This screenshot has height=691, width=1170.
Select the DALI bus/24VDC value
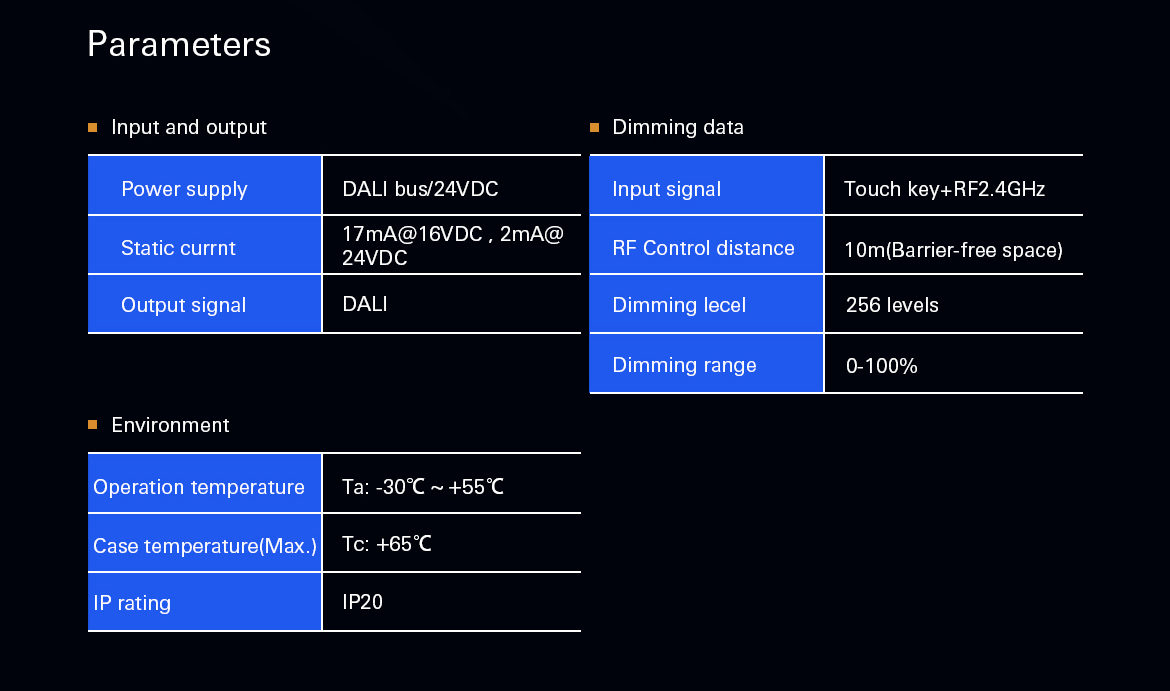[x=420, y=189]
